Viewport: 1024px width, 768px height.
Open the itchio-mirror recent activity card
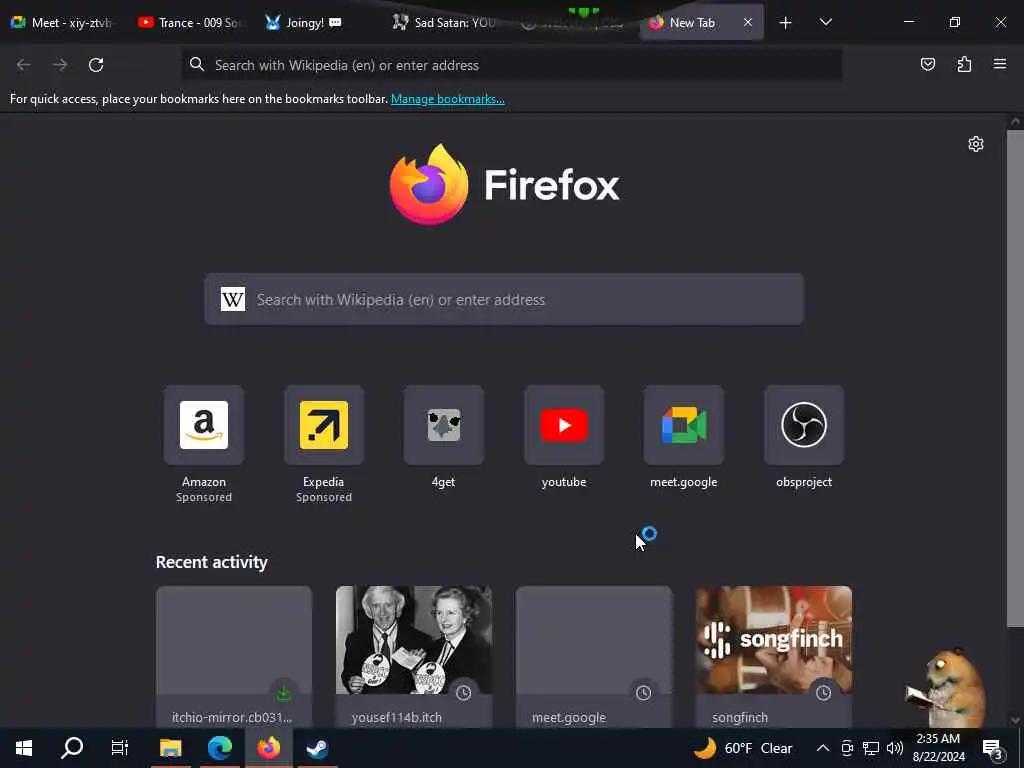234,656
